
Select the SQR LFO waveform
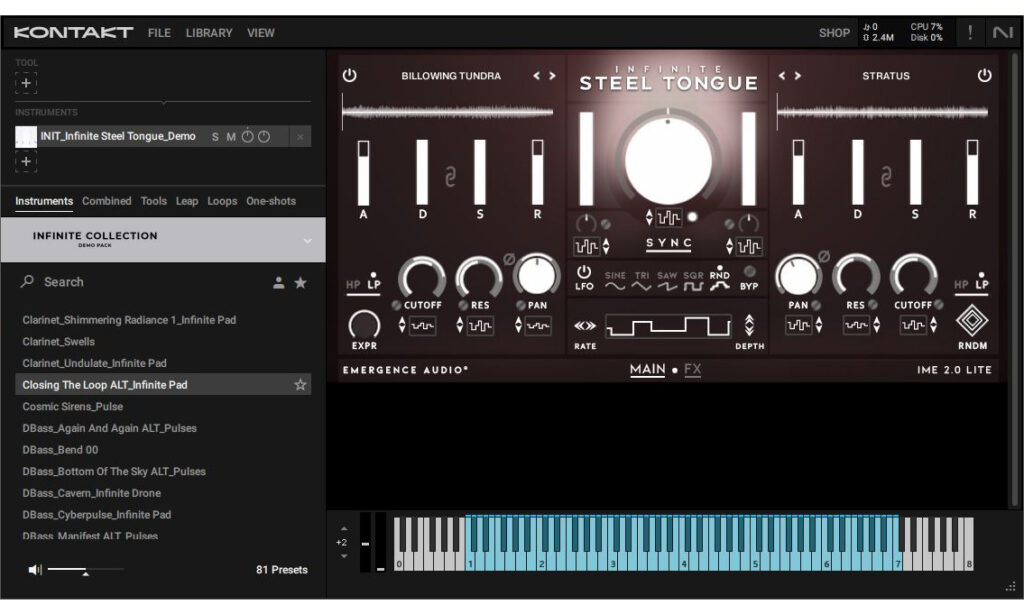point(693,281)
